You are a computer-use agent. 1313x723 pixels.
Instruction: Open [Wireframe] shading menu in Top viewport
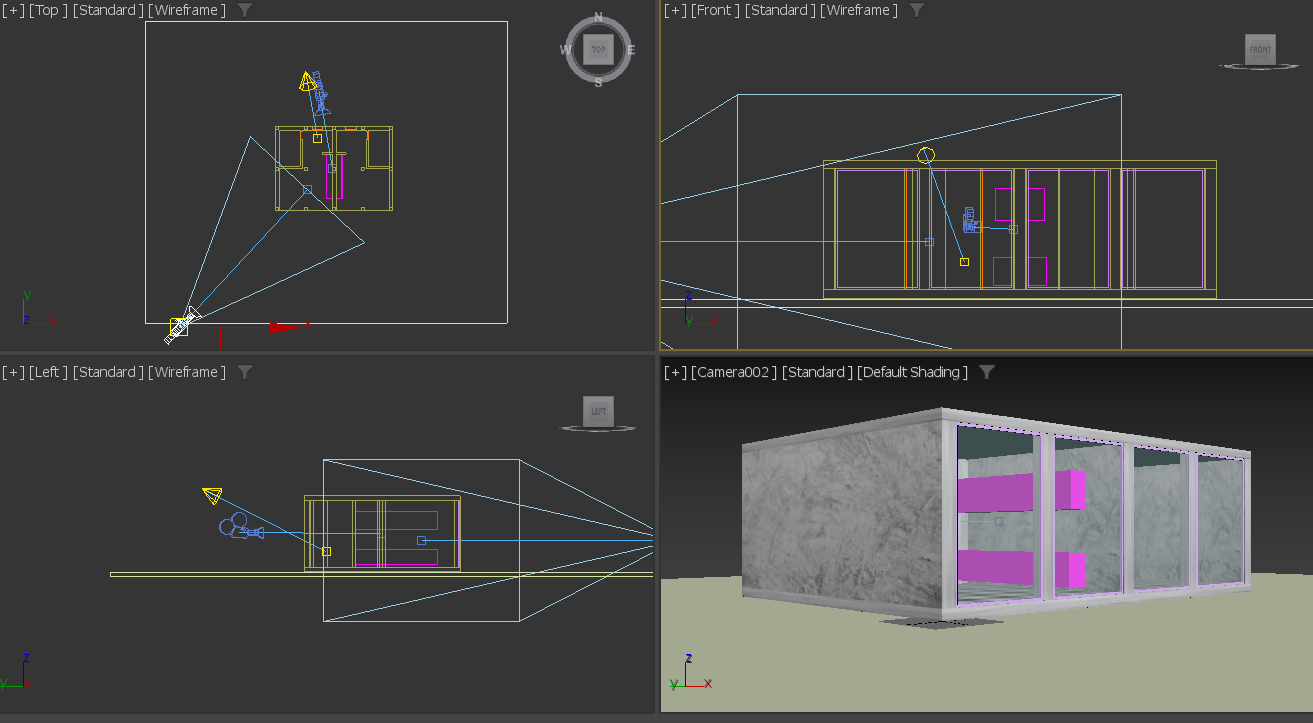(x=187, y=10)
